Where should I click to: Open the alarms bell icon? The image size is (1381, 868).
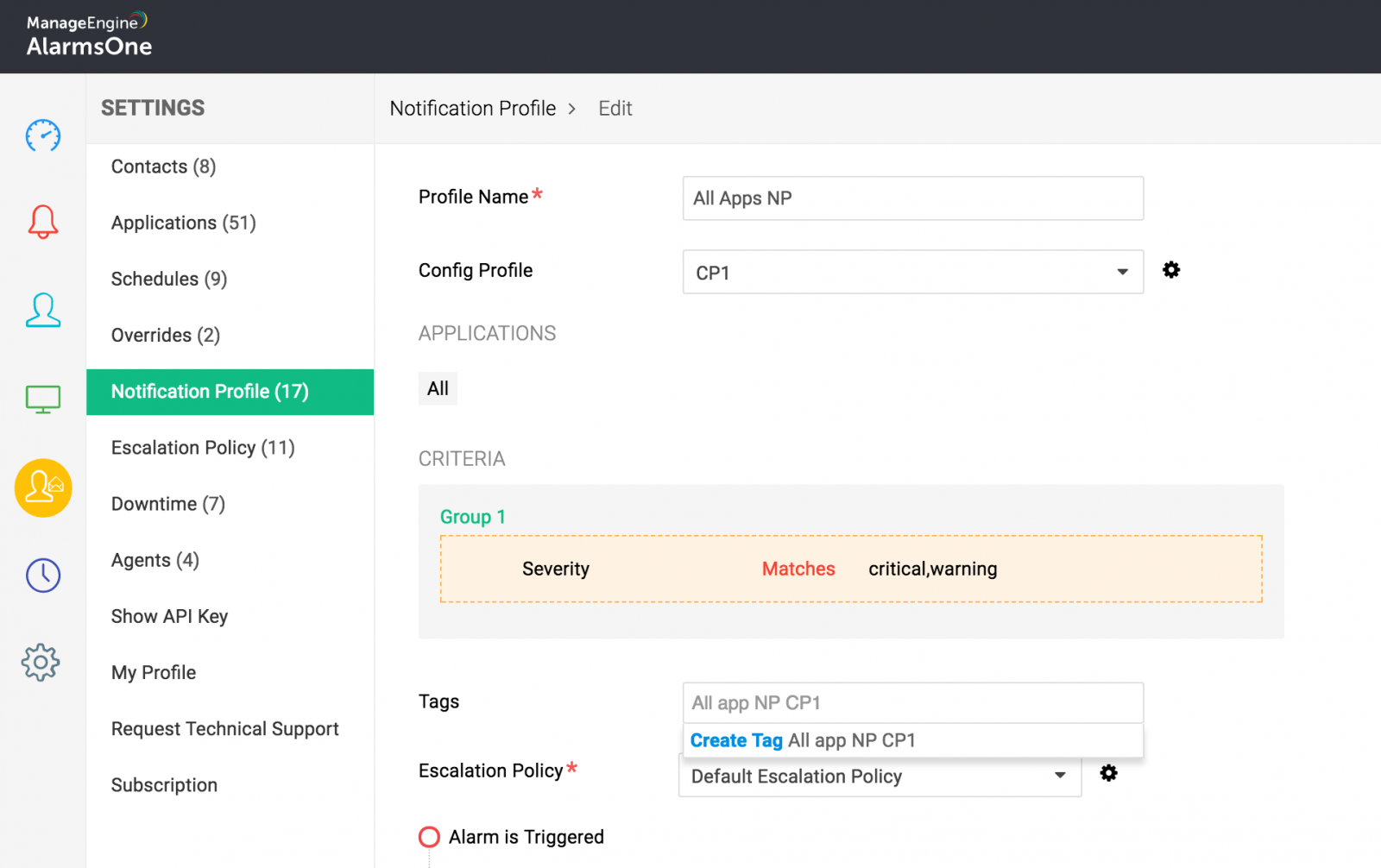pos(43,222)
